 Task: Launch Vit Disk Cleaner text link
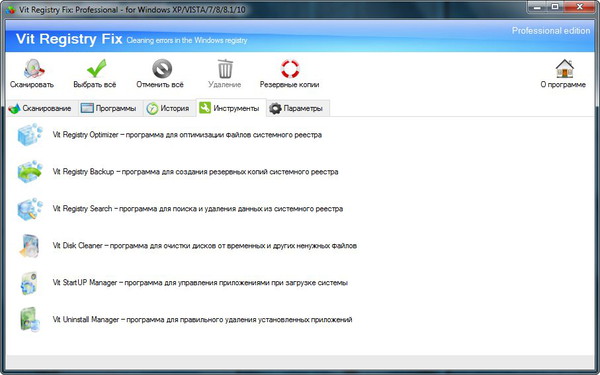(x=205, y=246)
